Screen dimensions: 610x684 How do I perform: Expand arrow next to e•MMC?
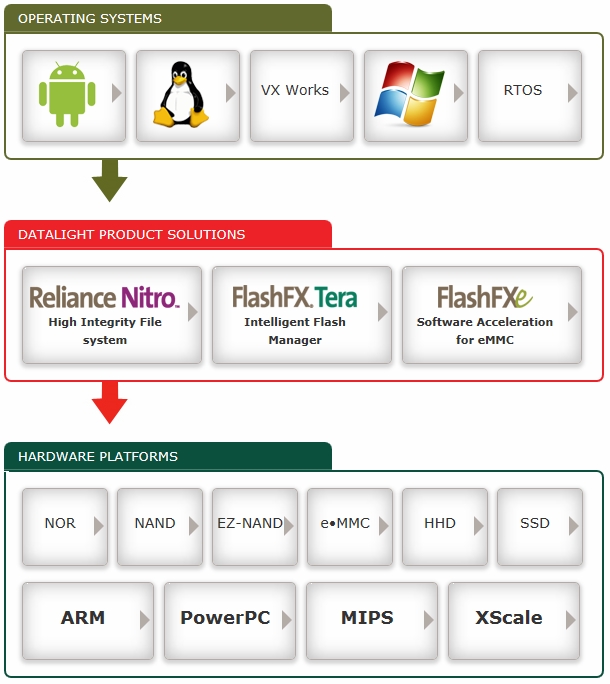pos(384,527)
